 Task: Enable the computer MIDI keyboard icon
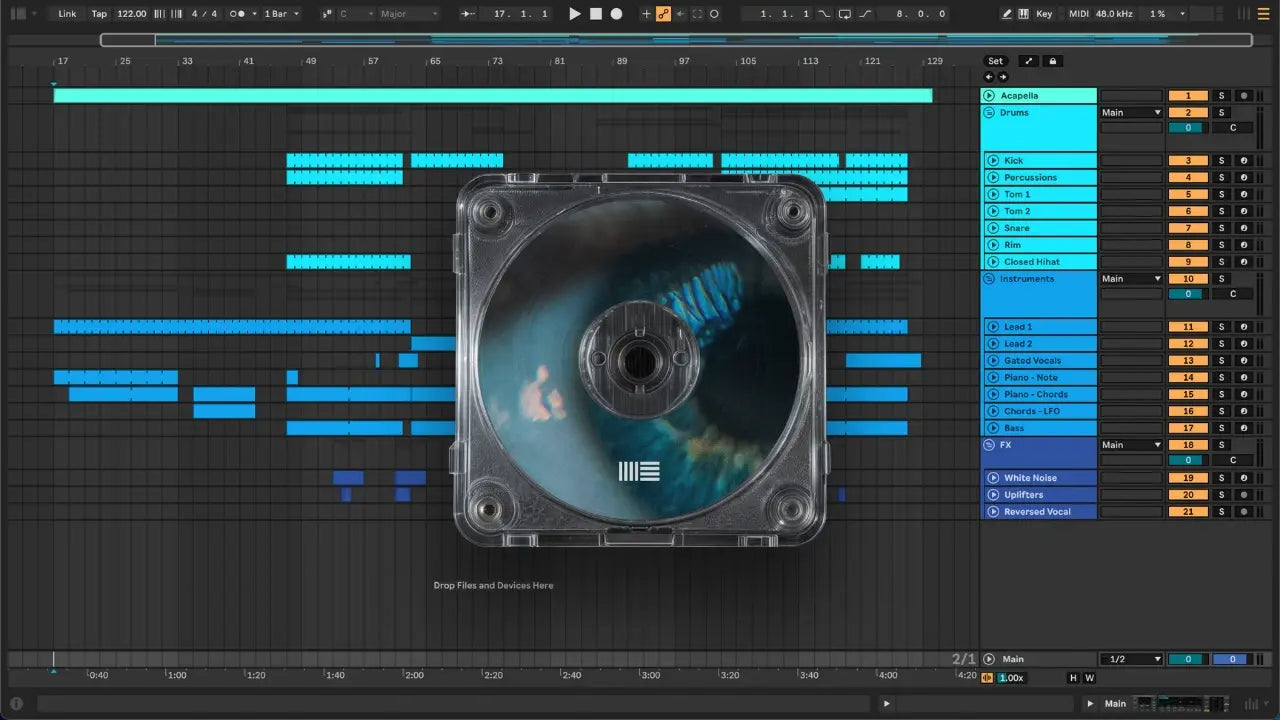(x=1023, y=14)
